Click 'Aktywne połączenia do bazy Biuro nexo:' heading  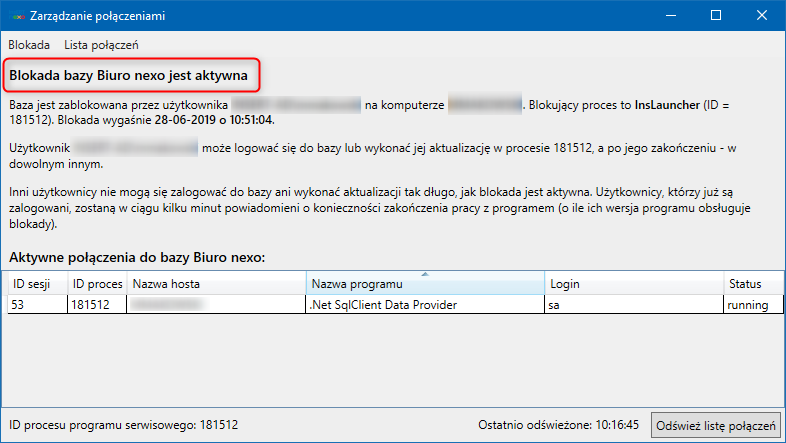137,258
